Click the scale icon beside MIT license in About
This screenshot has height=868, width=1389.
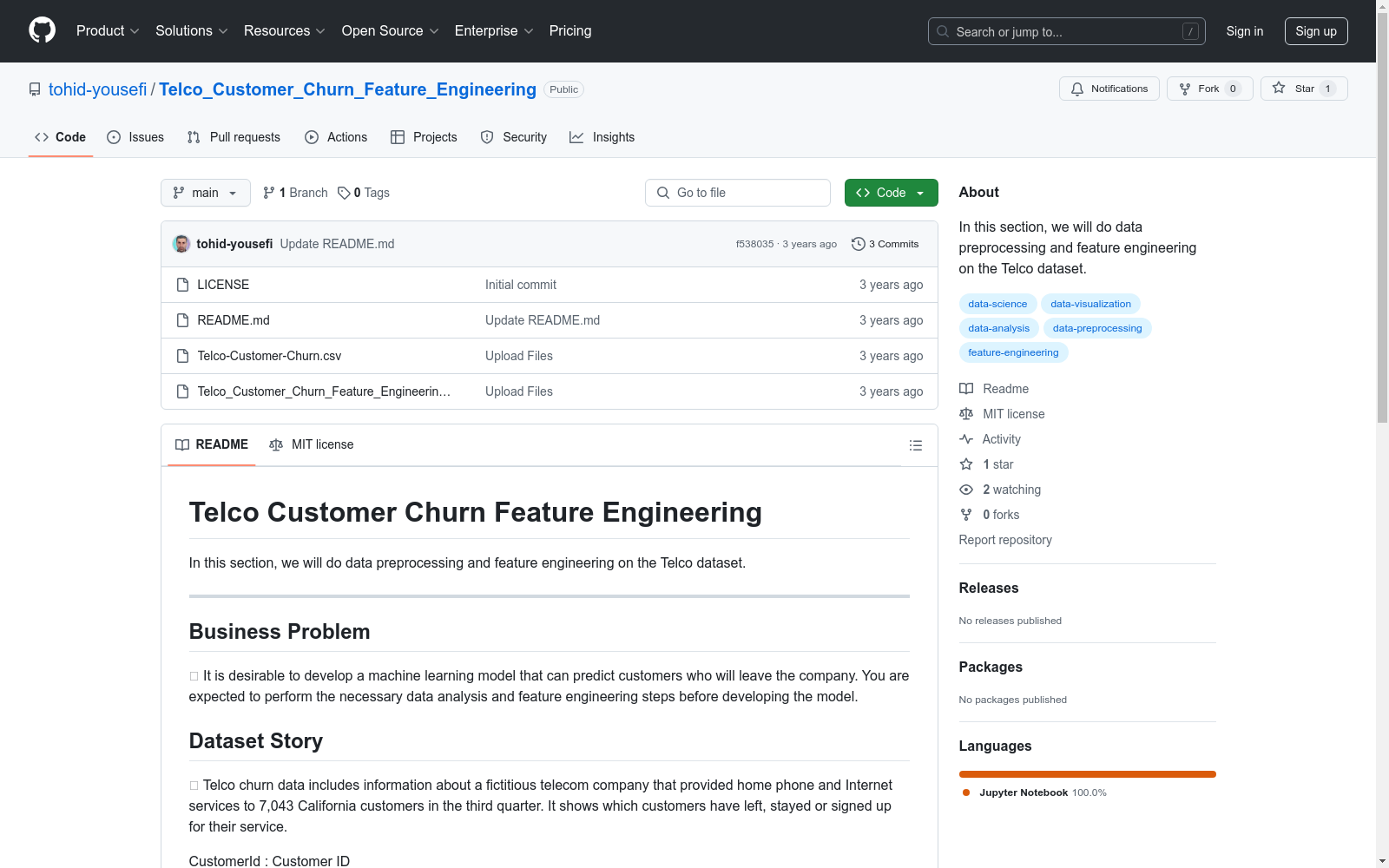click(x=966, y=414)
